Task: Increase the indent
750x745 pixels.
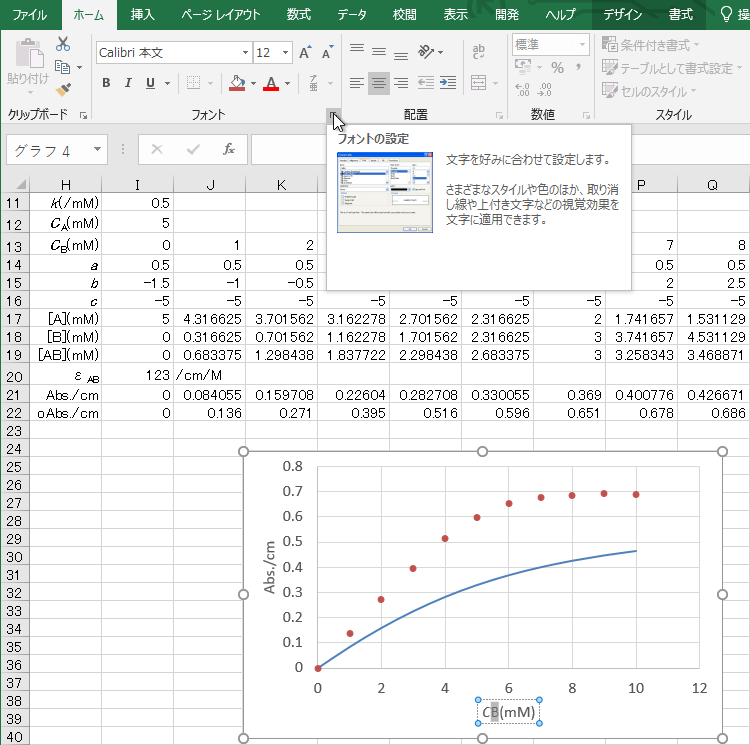Action: coord(448,83)
